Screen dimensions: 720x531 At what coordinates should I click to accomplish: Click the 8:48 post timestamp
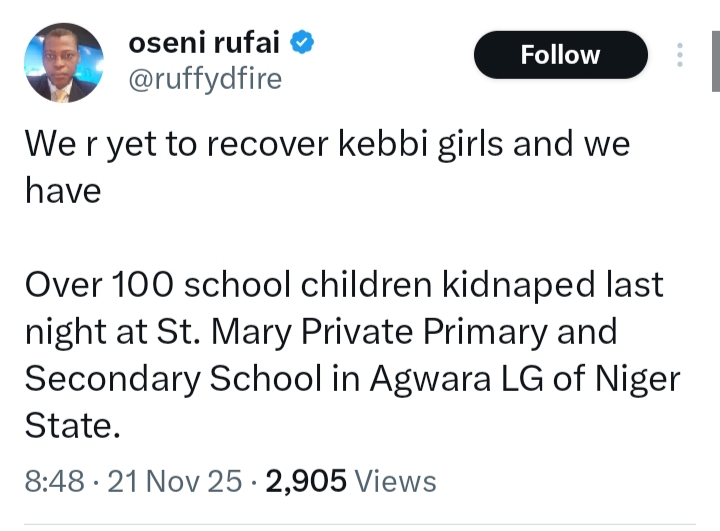coord(51,481)
